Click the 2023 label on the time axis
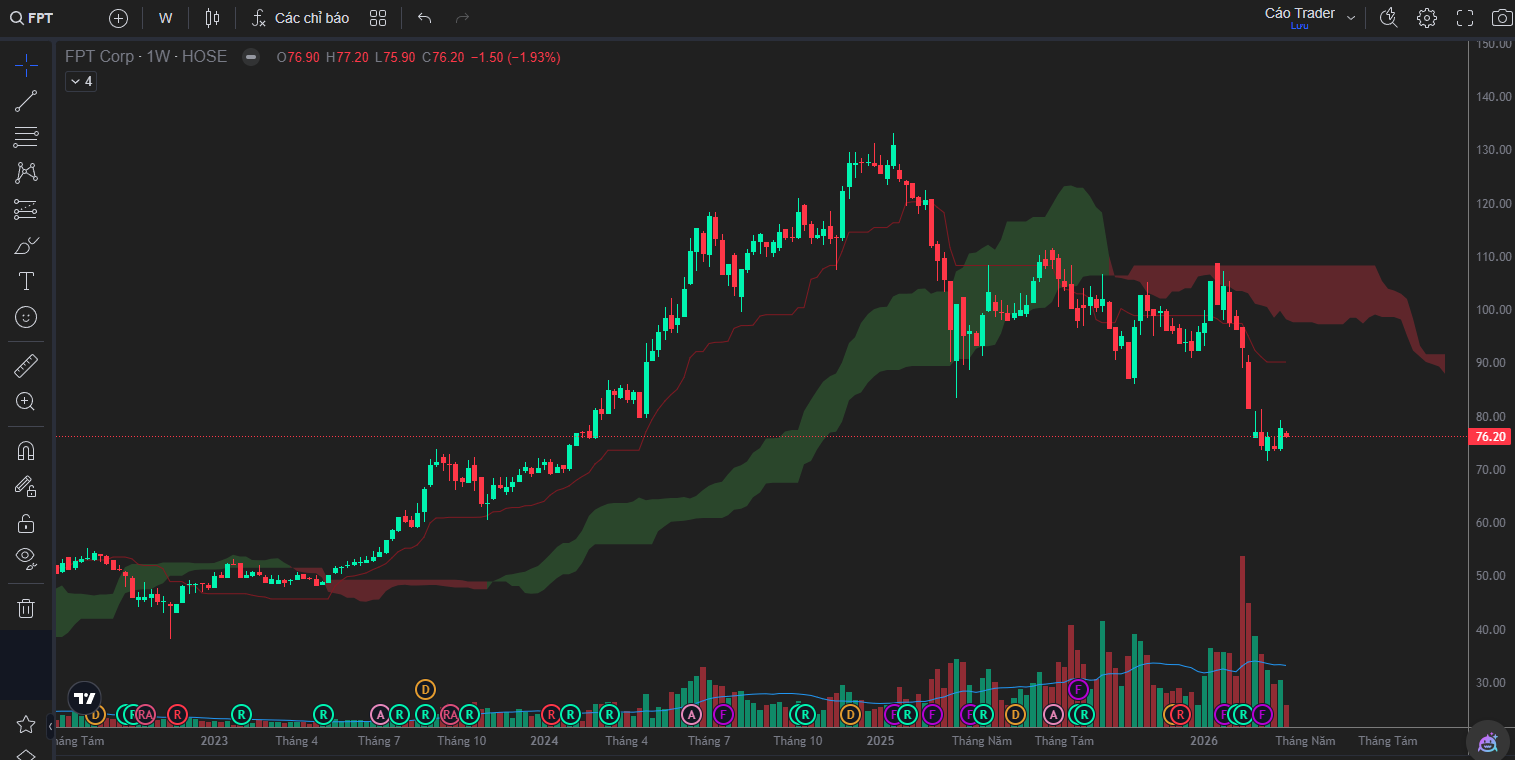The image size is (1515, 760). click(214, 741)
